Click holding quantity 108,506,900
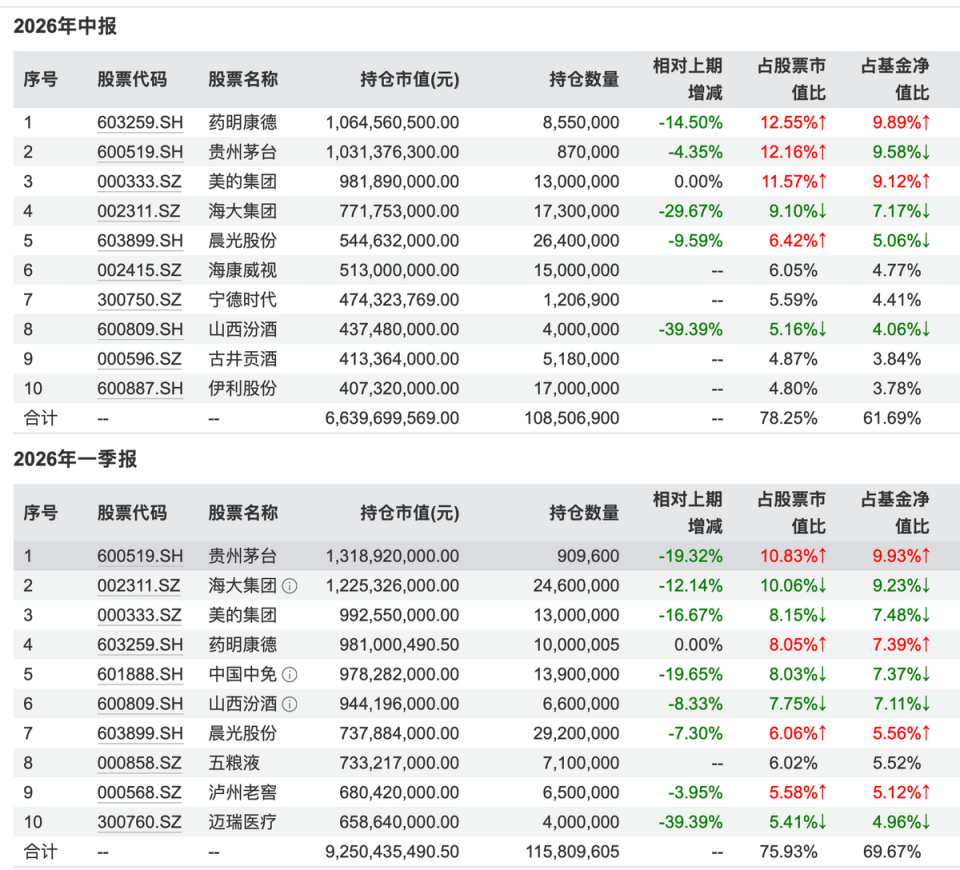 coord(572,418)
